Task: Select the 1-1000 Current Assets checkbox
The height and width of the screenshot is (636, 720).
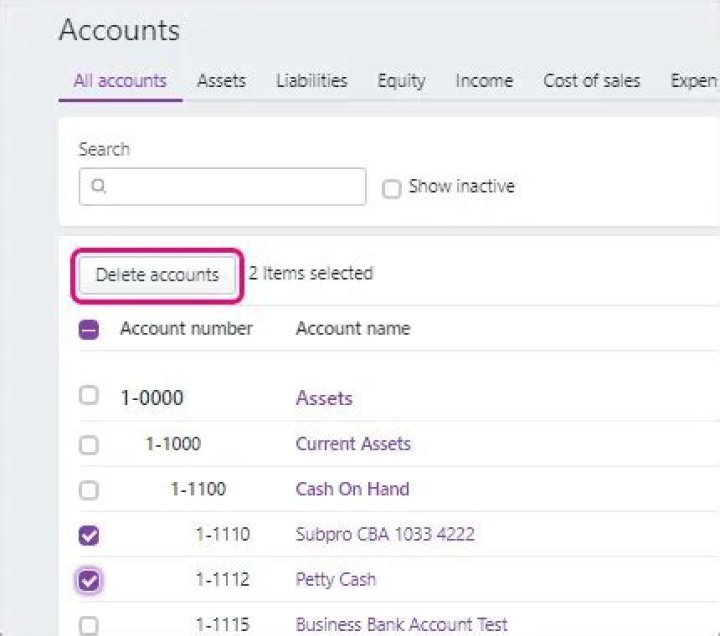Action: click(x=89, y=445)
